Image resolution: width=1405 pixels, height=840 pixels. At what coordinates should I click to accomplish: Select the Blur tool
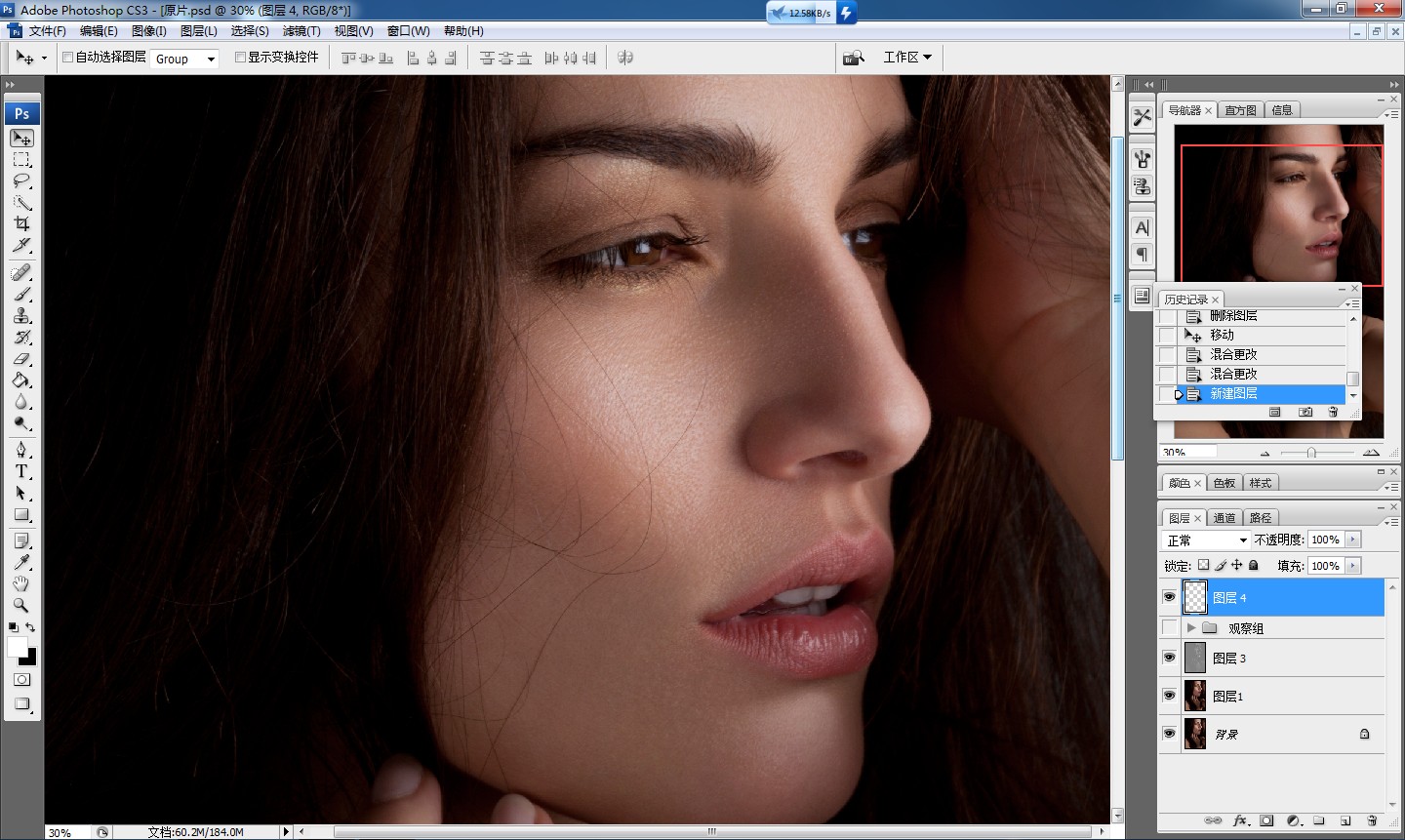[x=21, y=401]
